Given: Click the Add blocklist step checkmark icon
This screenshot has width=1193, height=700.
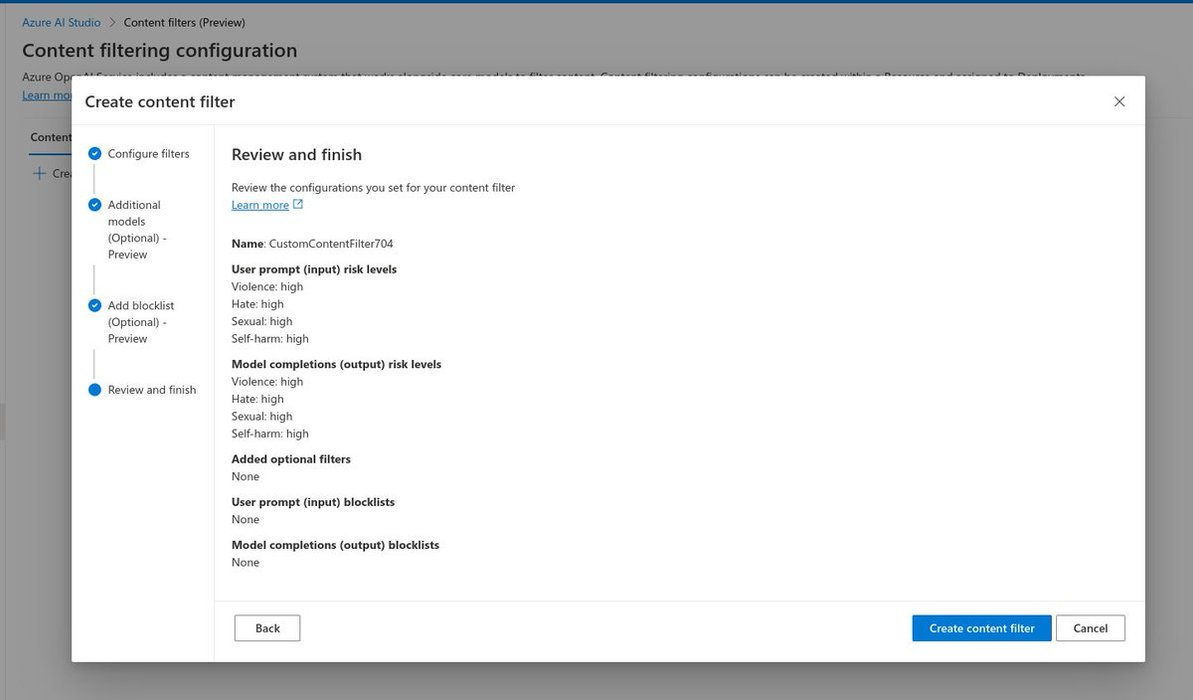Looking at the screenshot, I should (95, 306).
